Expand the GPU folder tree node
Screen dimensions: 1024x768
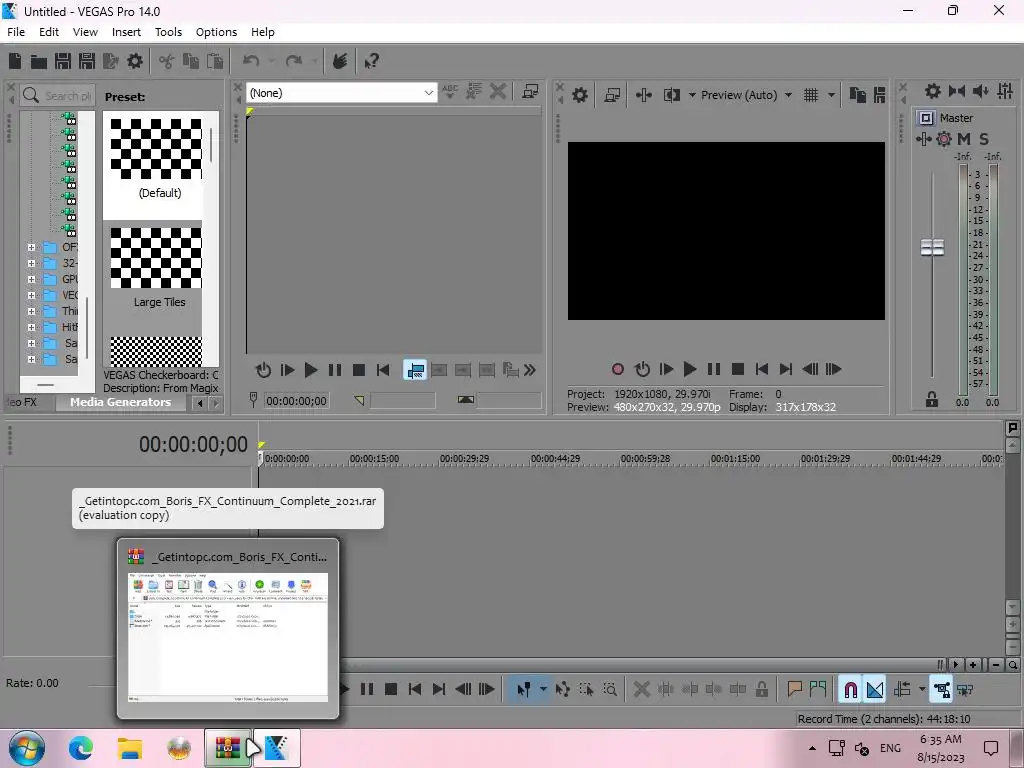coord(31,279)
